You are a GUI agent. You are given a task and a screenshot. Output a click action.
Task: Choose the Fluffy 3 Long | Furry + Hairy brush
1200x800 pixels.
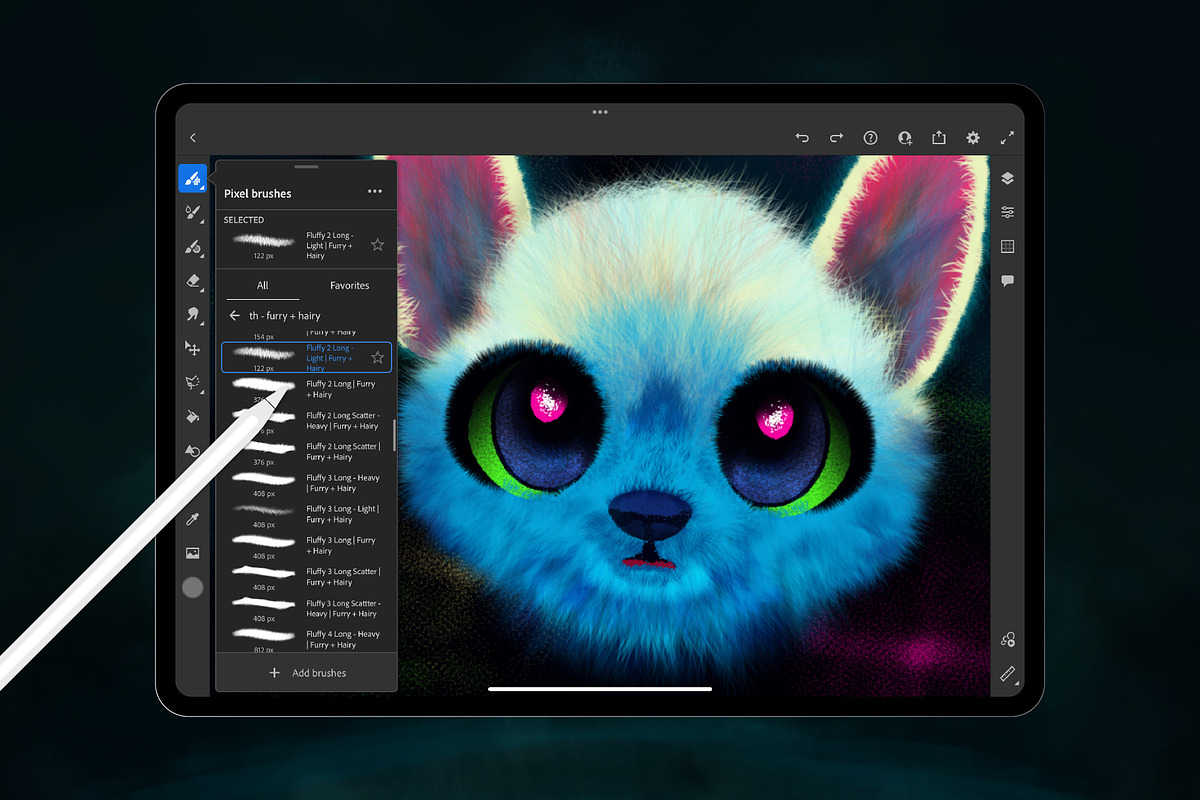306,545
